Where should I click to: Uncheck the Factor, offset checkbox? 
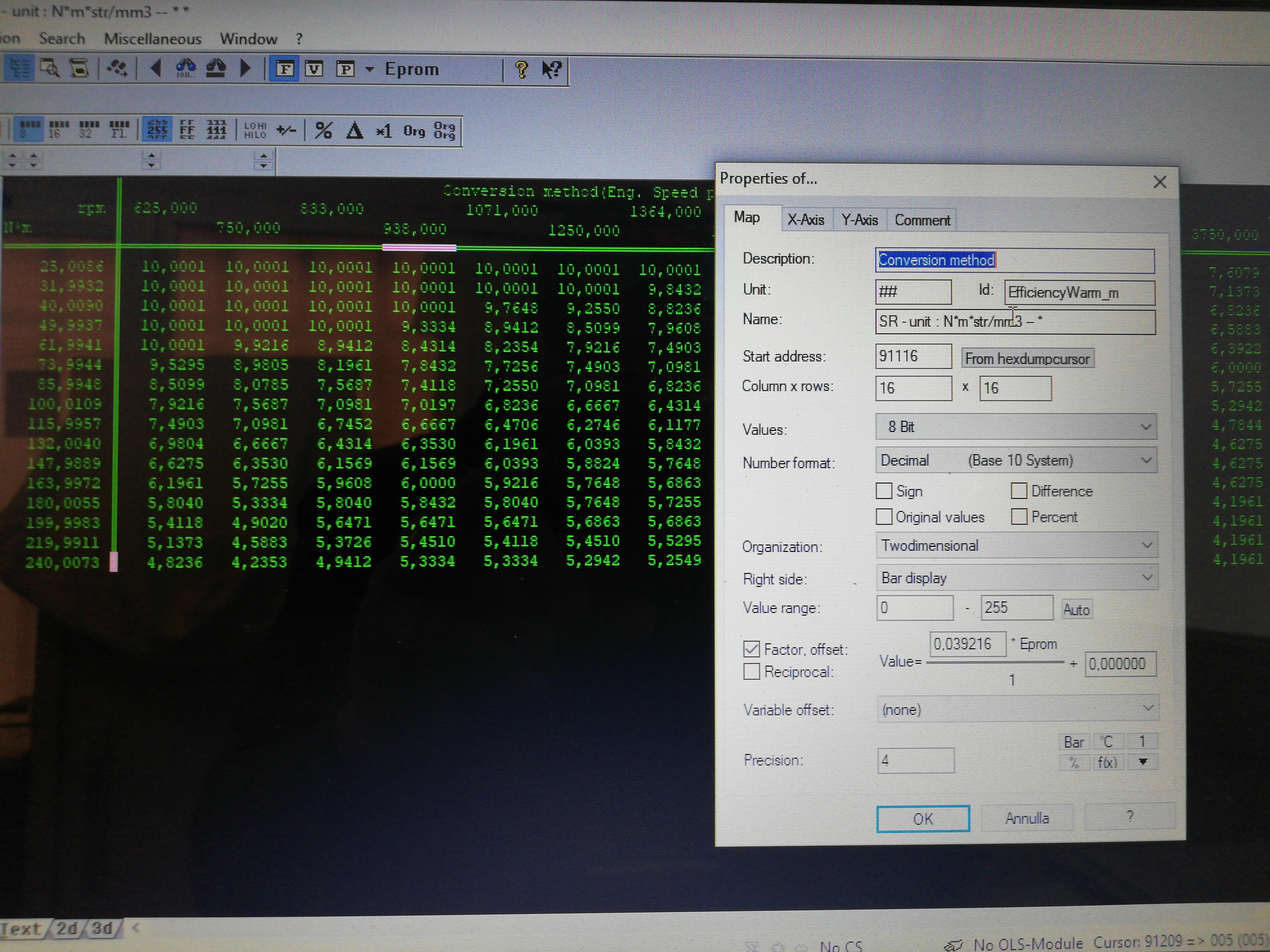pyautogui.click(x=752, y=649)
